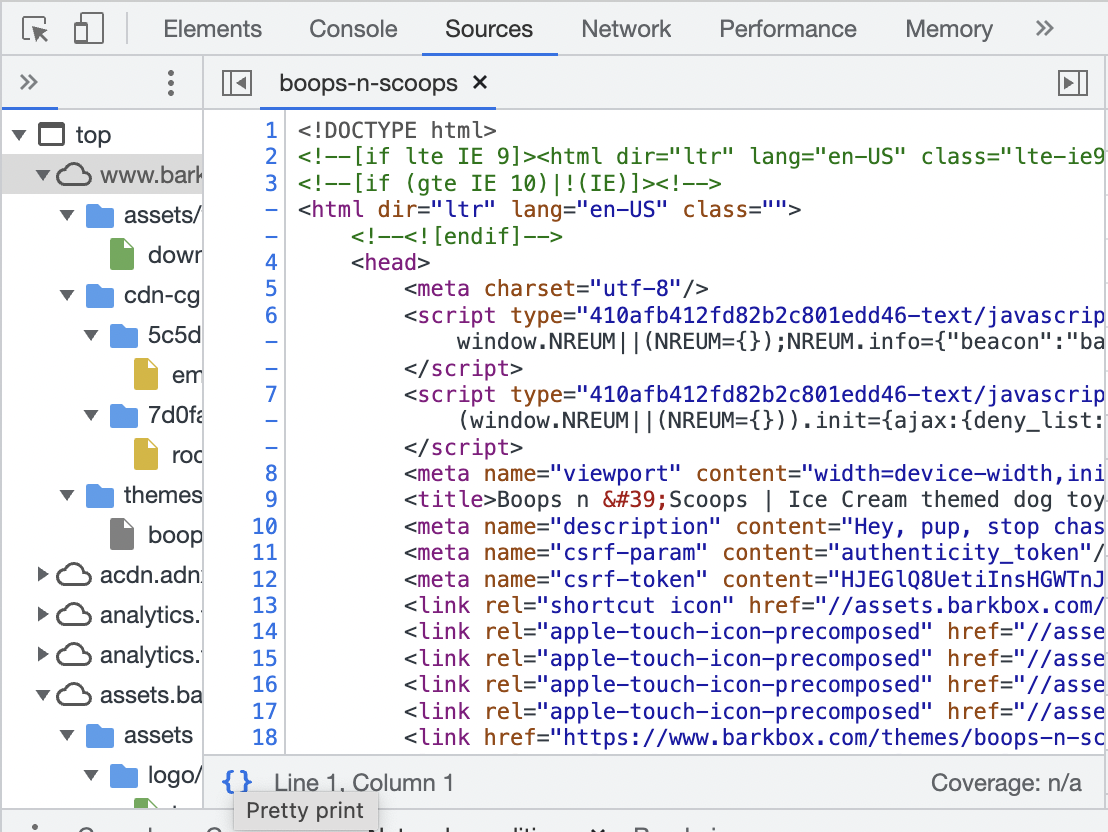Collapse the 7d0fa folder arrow
This screenshot has height=832, width=1108.
tap(91, 414)
